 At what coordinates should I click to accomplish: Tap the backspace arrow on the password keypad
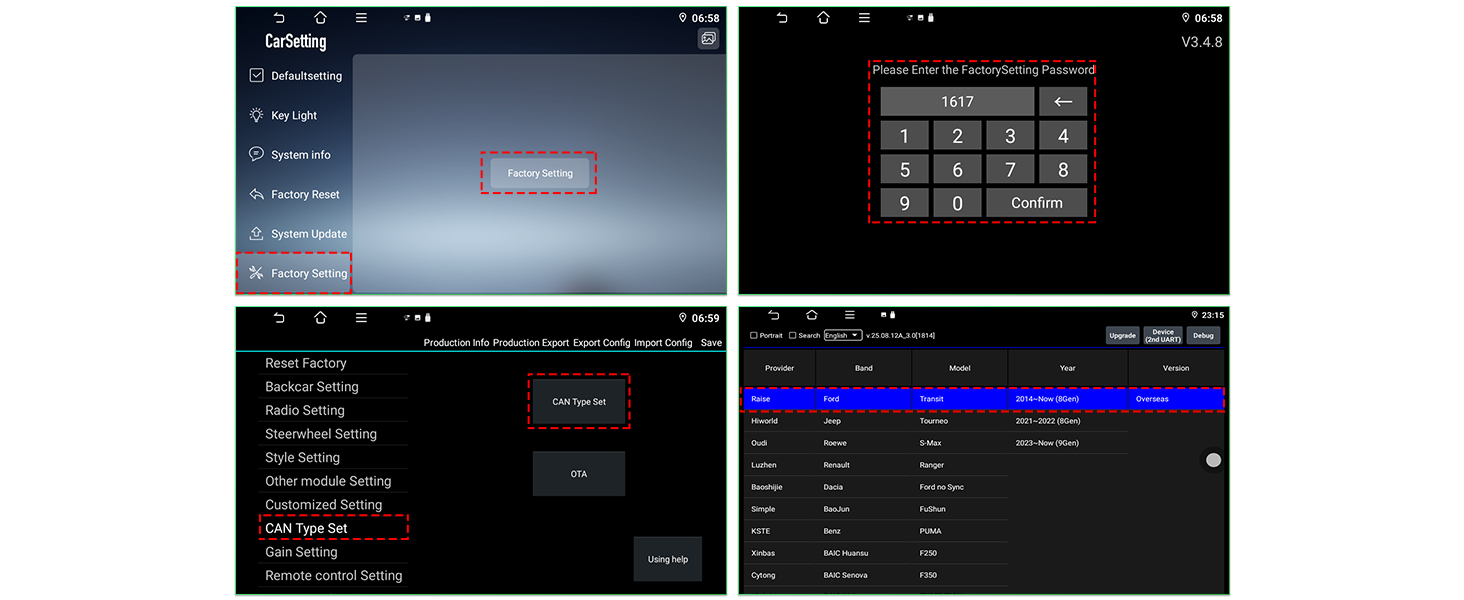click(x=1063, y=101)
